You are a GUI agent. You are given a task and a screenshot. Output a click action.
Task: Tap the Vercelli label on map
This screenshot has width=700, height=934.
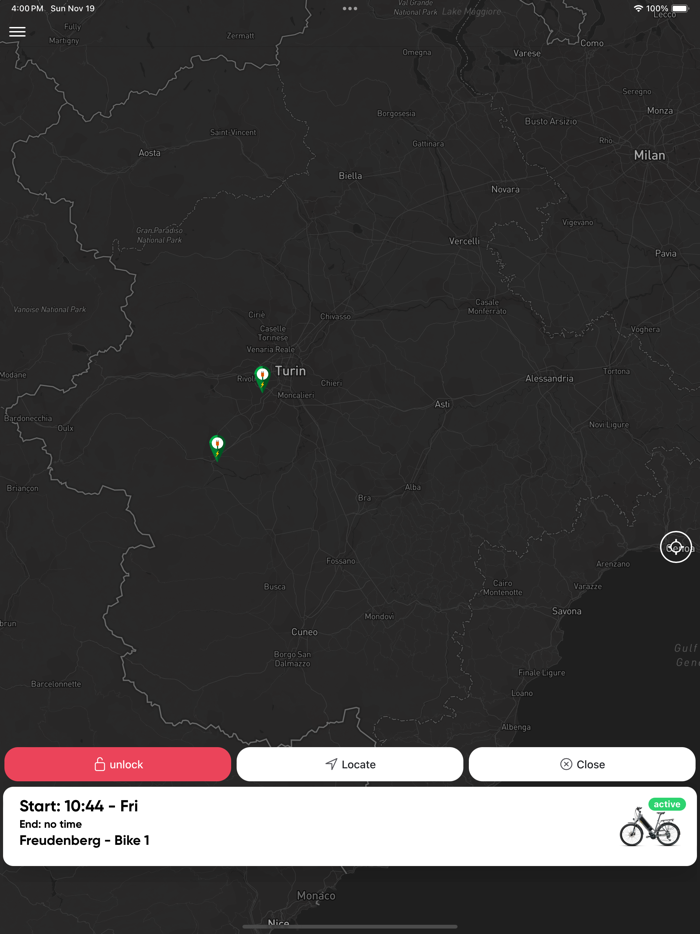464,241
